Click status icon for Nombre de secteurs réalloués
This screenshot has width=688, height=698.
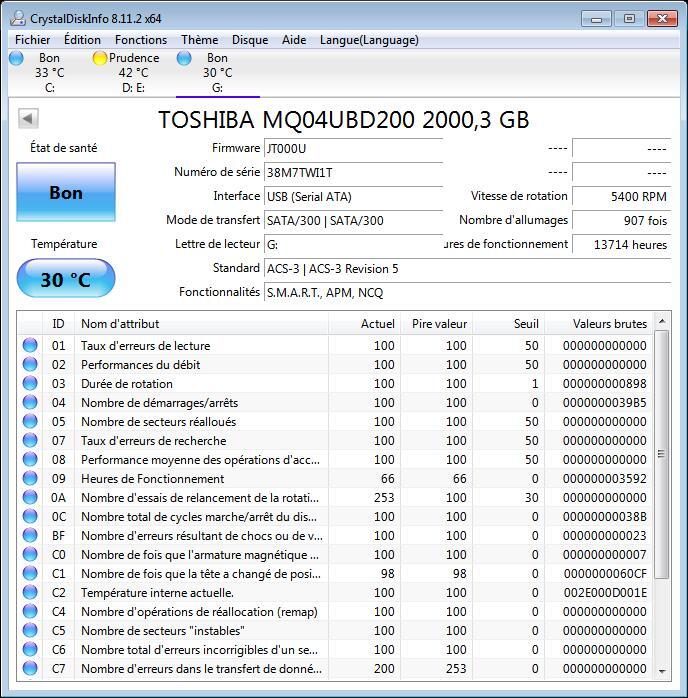(30, 422)
